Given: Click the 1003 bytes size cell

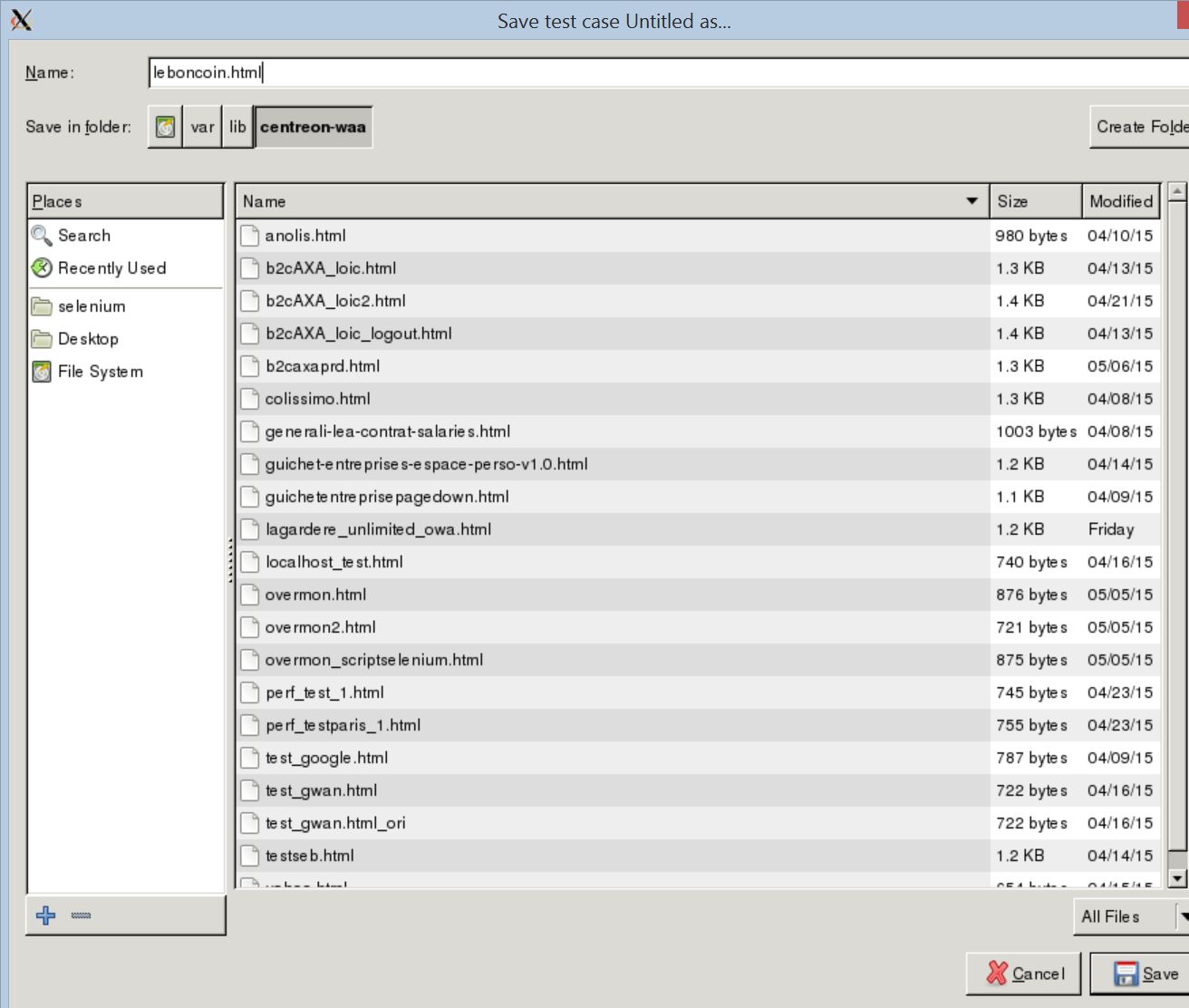Looking at the screenshot, I should pyautogui.click(x=1036, y=431).
